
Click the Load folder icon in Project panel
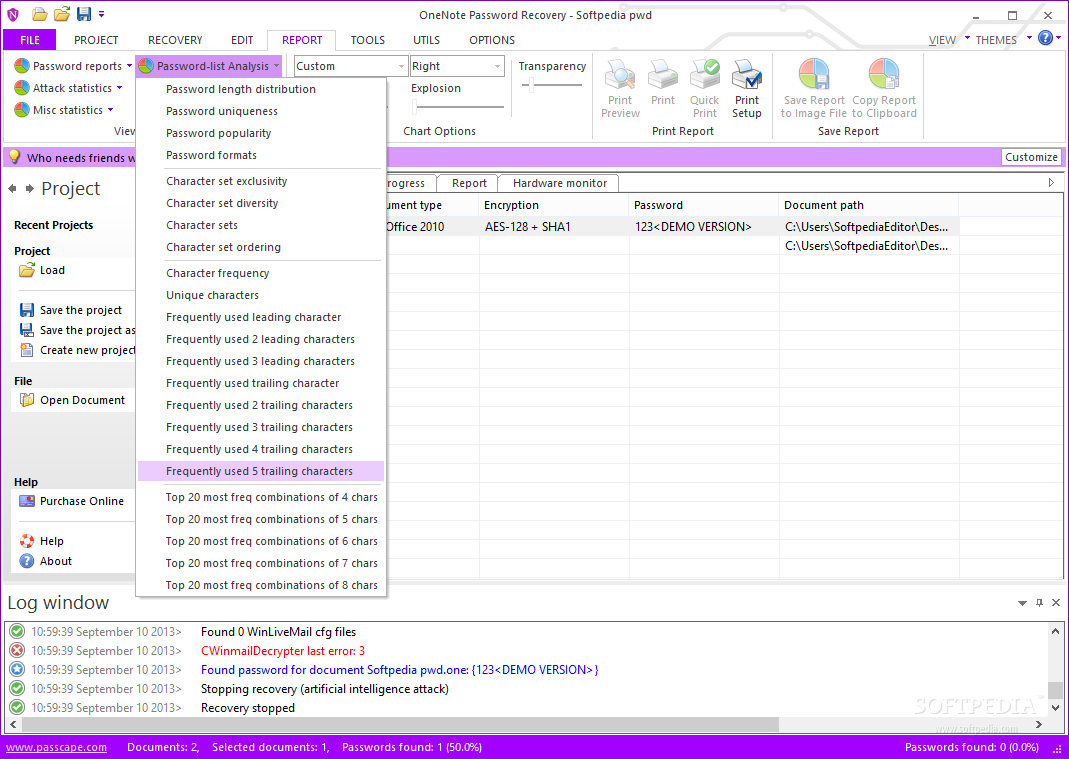[x=27, y=270]
